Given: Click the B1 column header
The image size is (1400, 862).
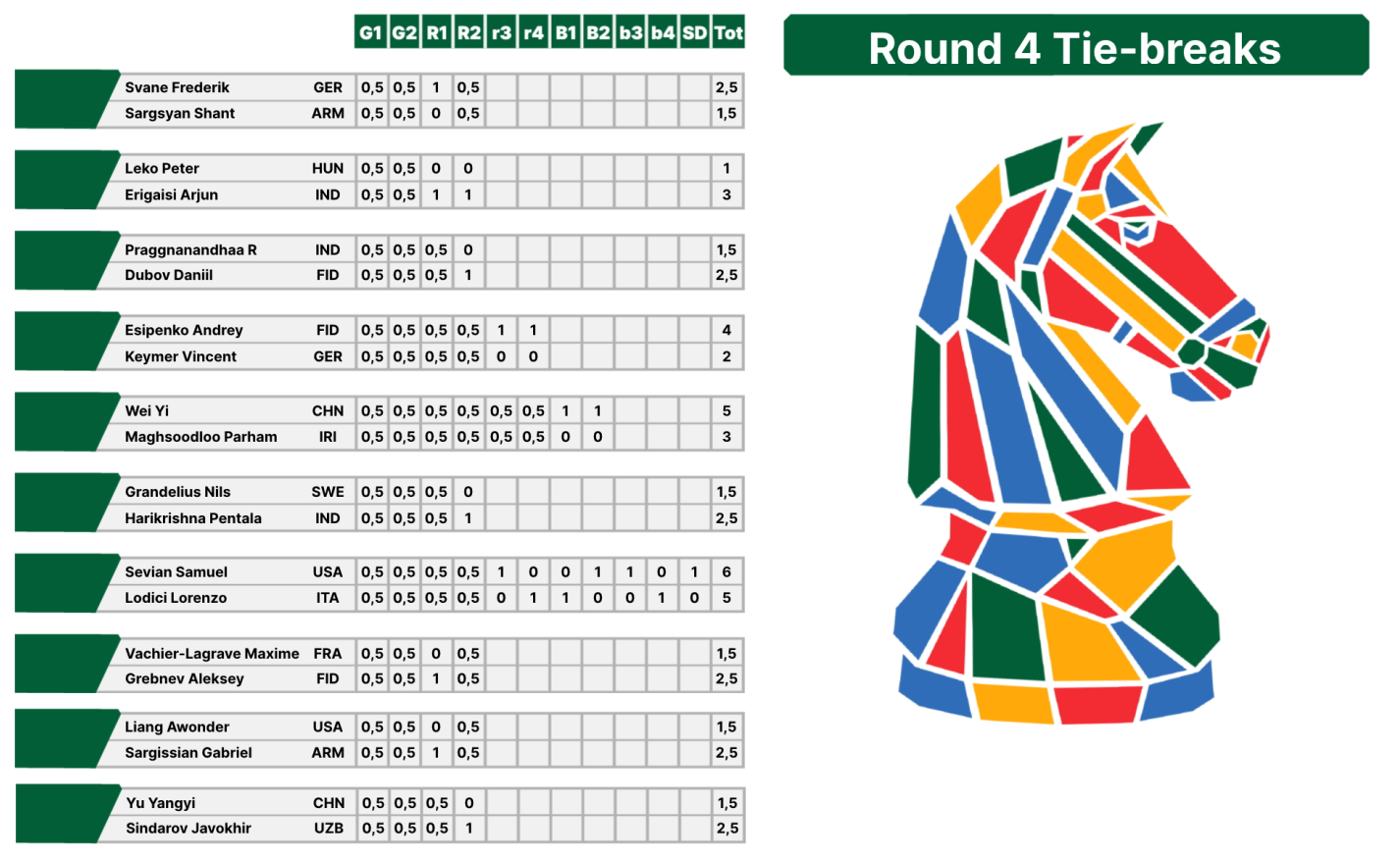Looking at the screenshot, I should 565,32.
